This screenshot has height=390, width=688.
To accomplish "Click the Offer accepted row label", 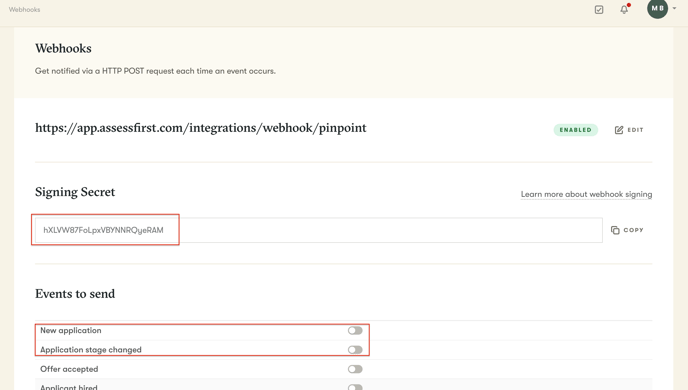I will (x=69, y=369).
